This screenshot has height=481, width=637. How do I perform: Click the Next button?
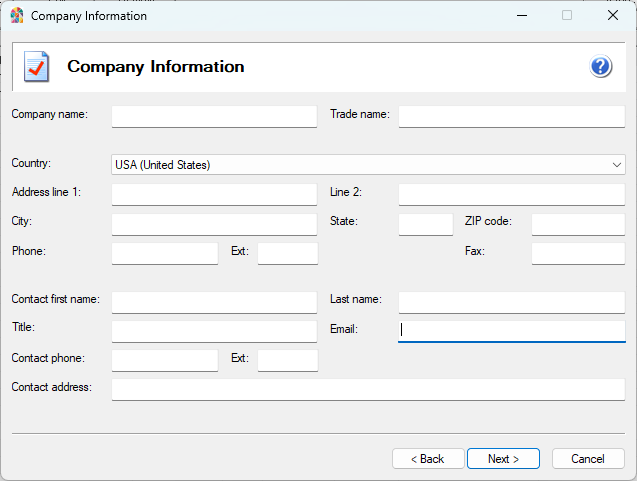pos(503,459)
